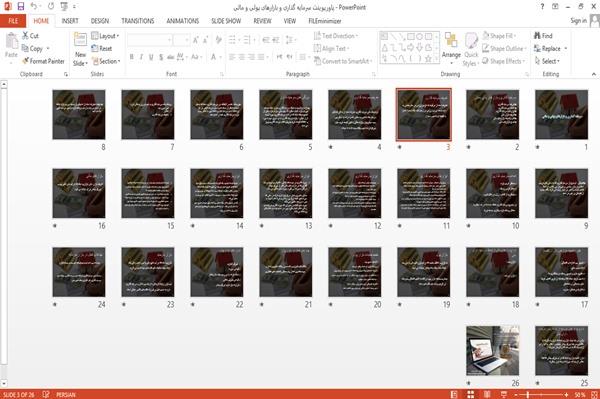This screenshot has height=399, width=600.
Task: Switch to the DESIGN tab
Action: (100, 21)
